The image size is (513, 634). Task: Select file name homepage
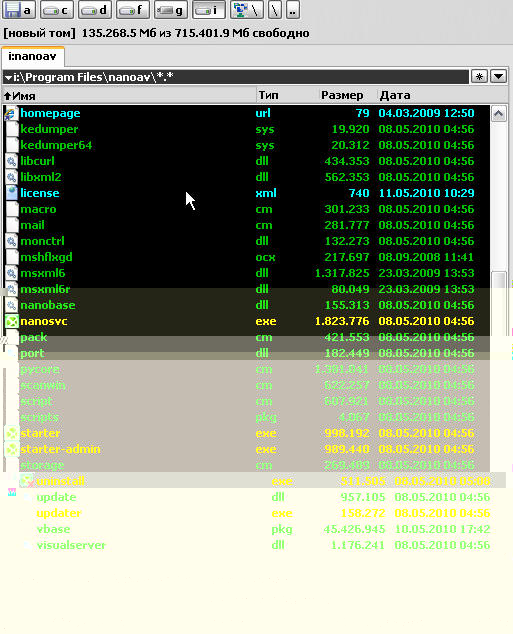pos(50,113)
